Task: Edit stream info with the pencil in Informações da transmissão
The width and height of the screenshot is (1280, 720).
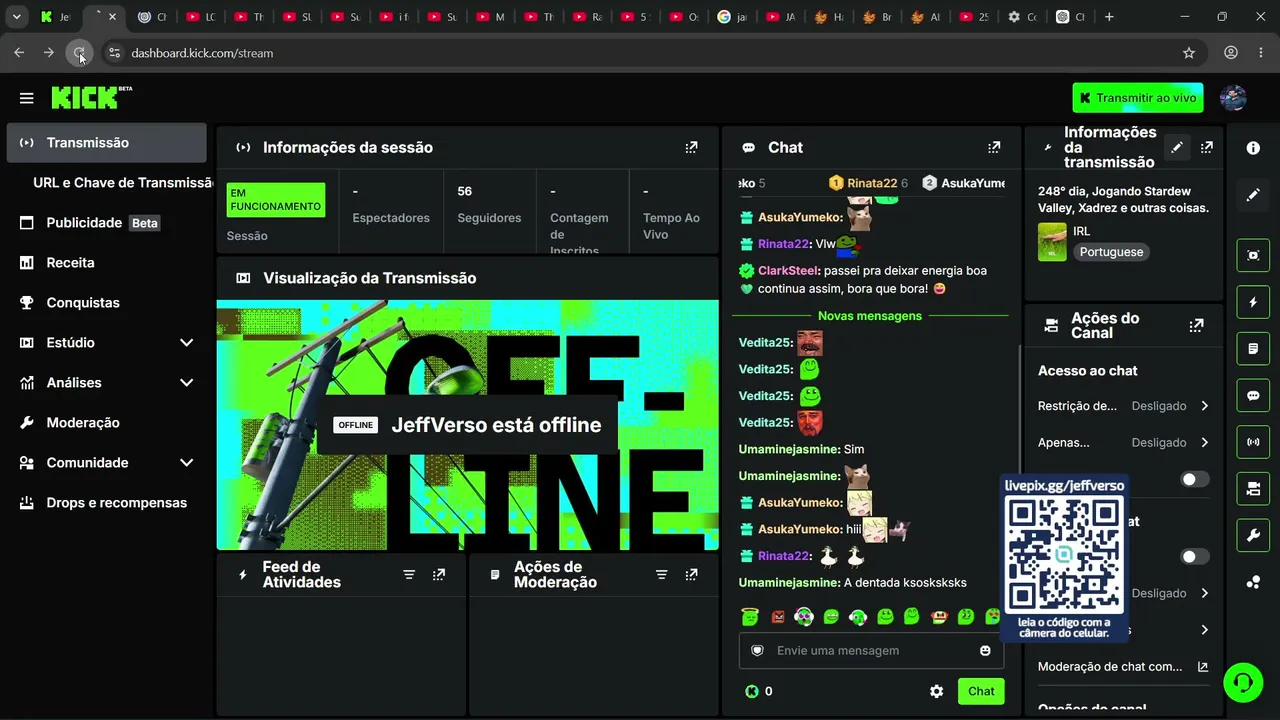Action: [x=1177, y=147]
